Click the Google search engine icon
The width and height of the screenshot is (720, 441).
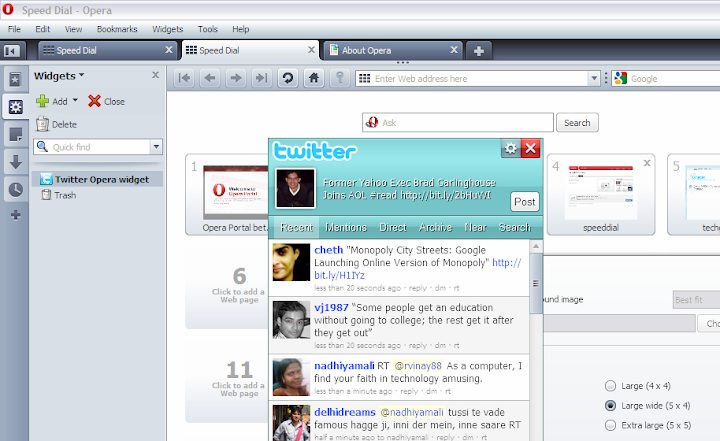[x=621, y=79]
